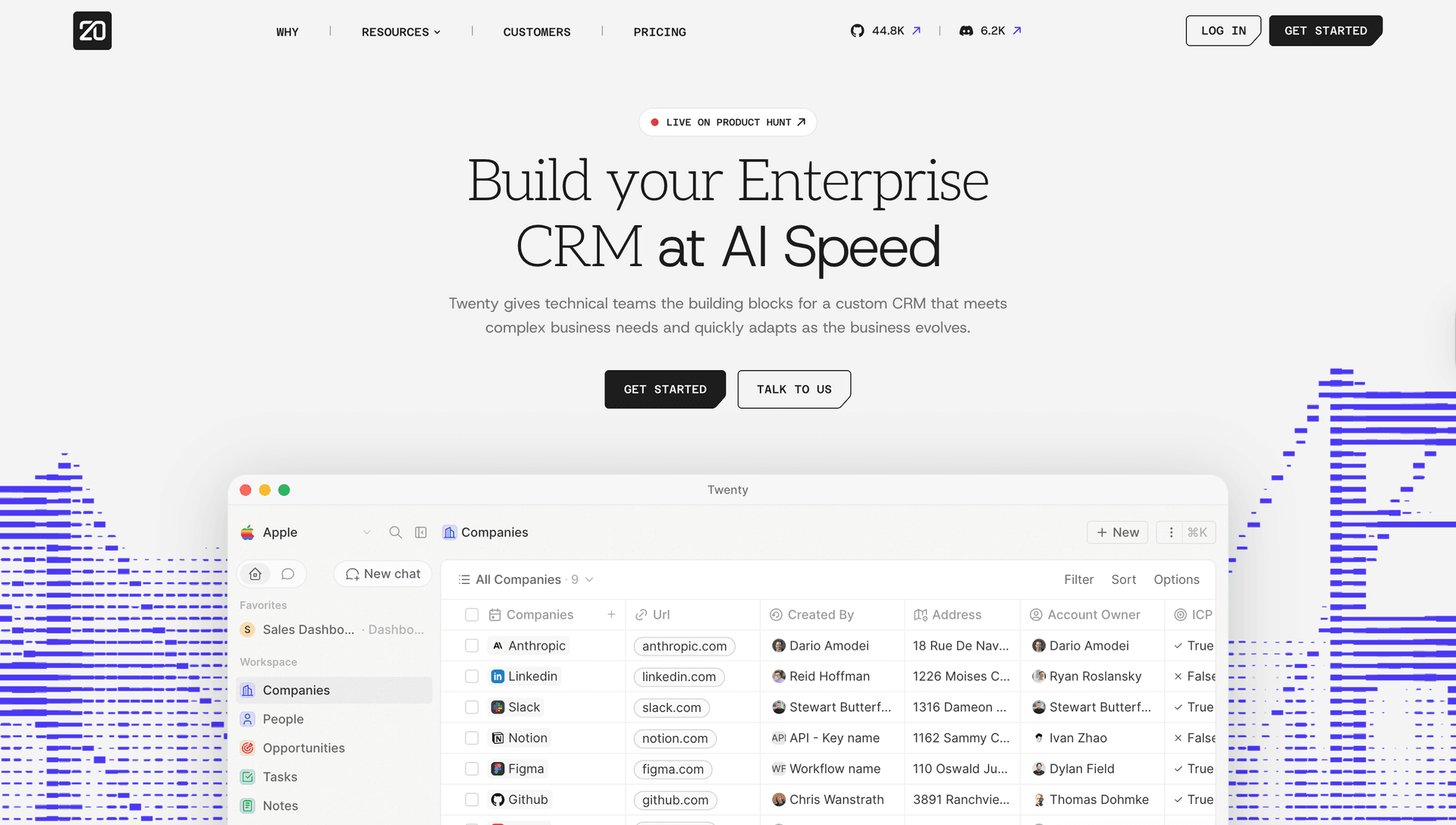Open the Apple workspace switcher dropdown

[367, 532]
